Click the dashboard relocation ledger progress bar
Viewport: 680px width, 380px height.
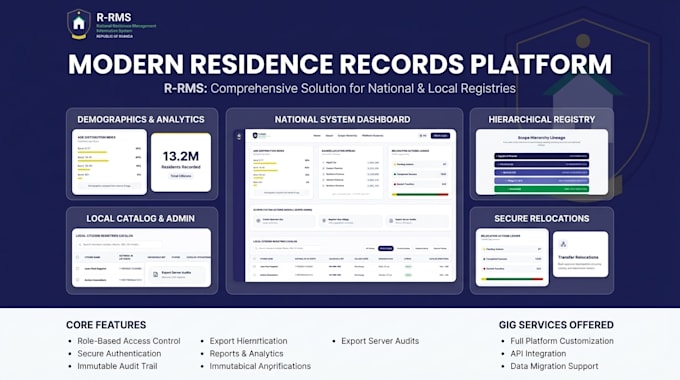[420, 194]
